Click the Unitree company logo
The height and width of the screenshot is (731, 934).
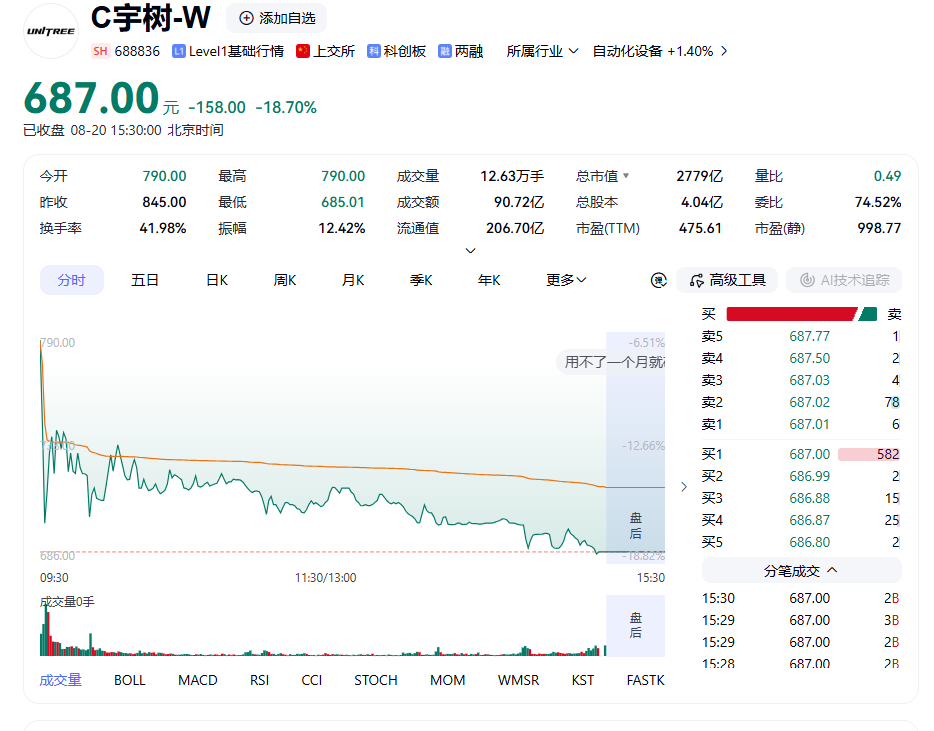[51, 31]
